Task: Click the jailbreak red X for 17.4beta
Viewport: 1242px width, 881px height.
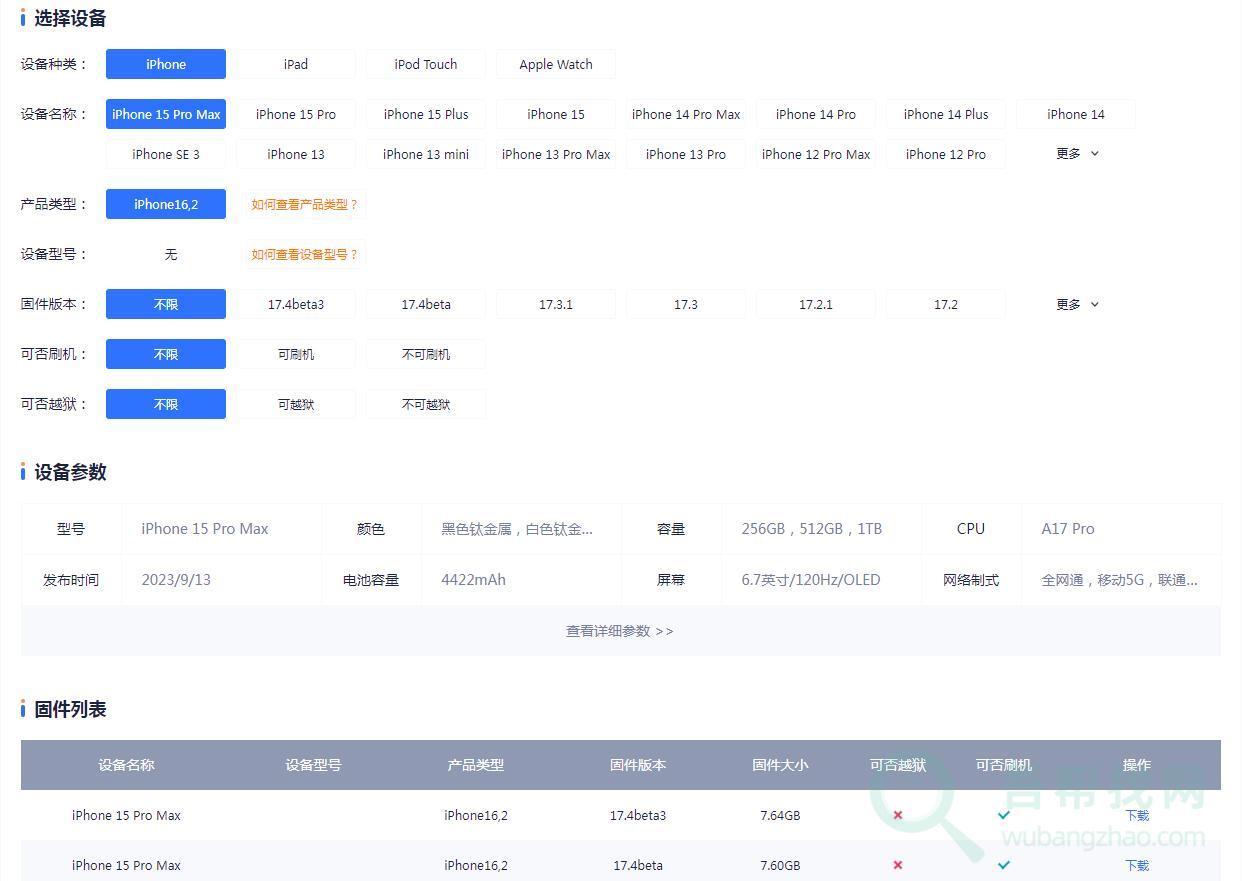Action: pyautogui.click(x=897, y=865)
